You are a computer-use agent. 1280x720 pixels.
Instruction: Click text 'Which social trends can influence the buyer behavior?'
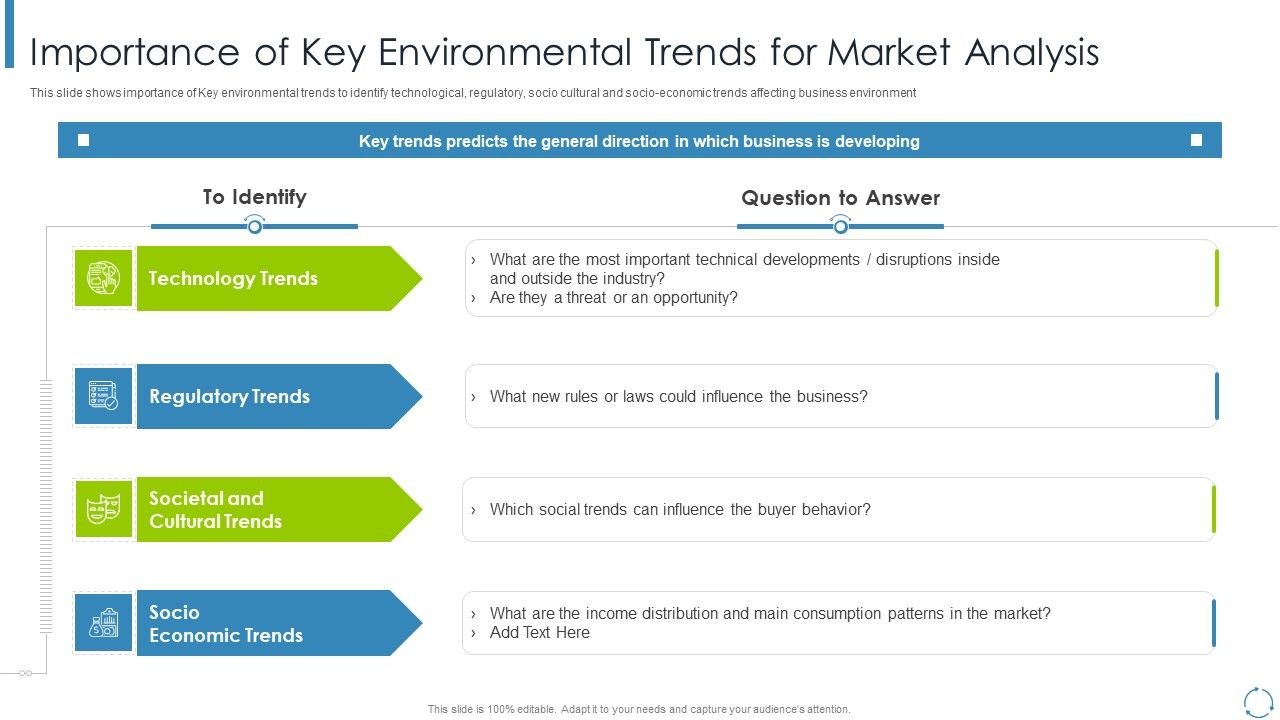click(x=680, y=509)
